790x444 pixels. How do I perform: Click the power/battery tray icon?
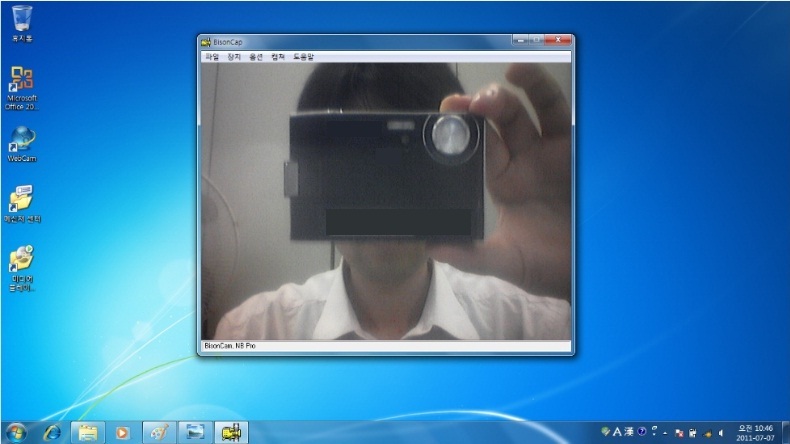(x=693, y=433)
